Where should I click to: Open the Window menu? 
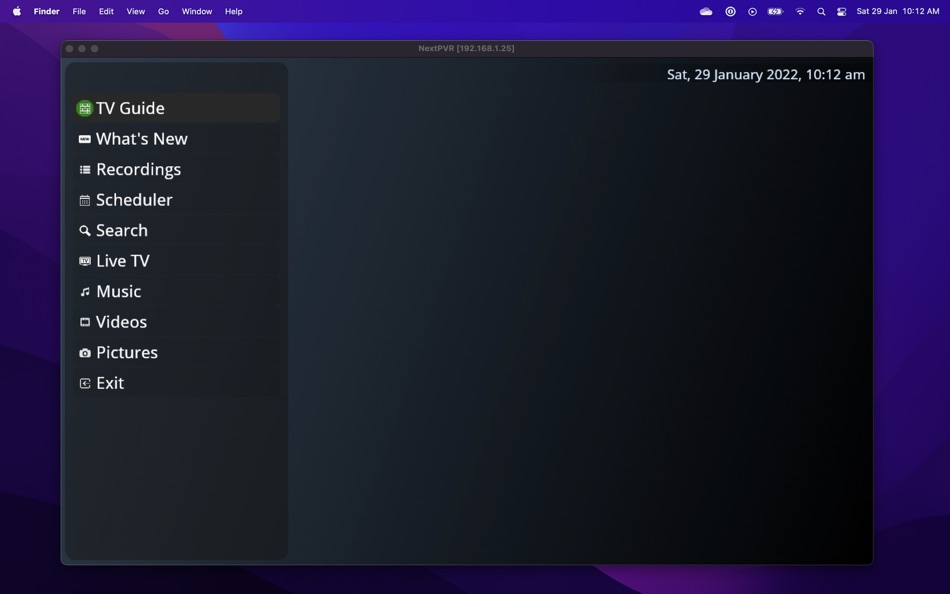coord(197,11)
